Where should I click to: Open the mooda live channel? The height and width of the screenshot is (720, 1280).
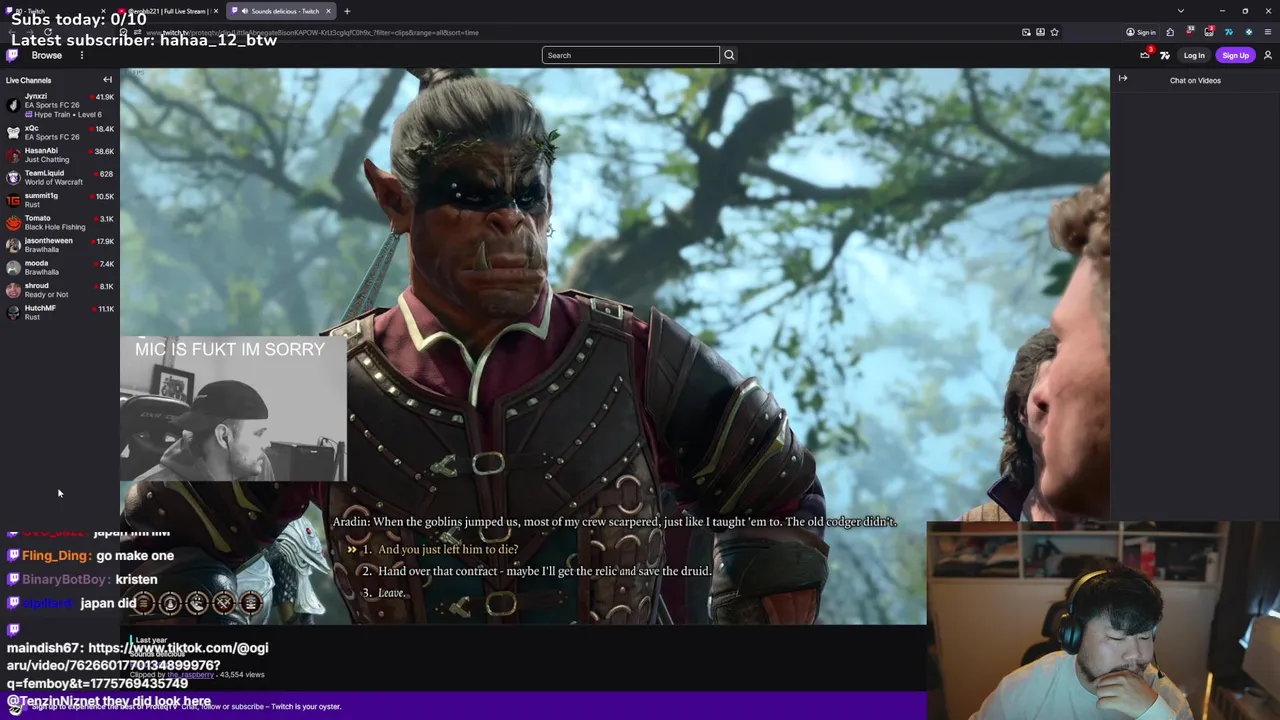point(60,267)
